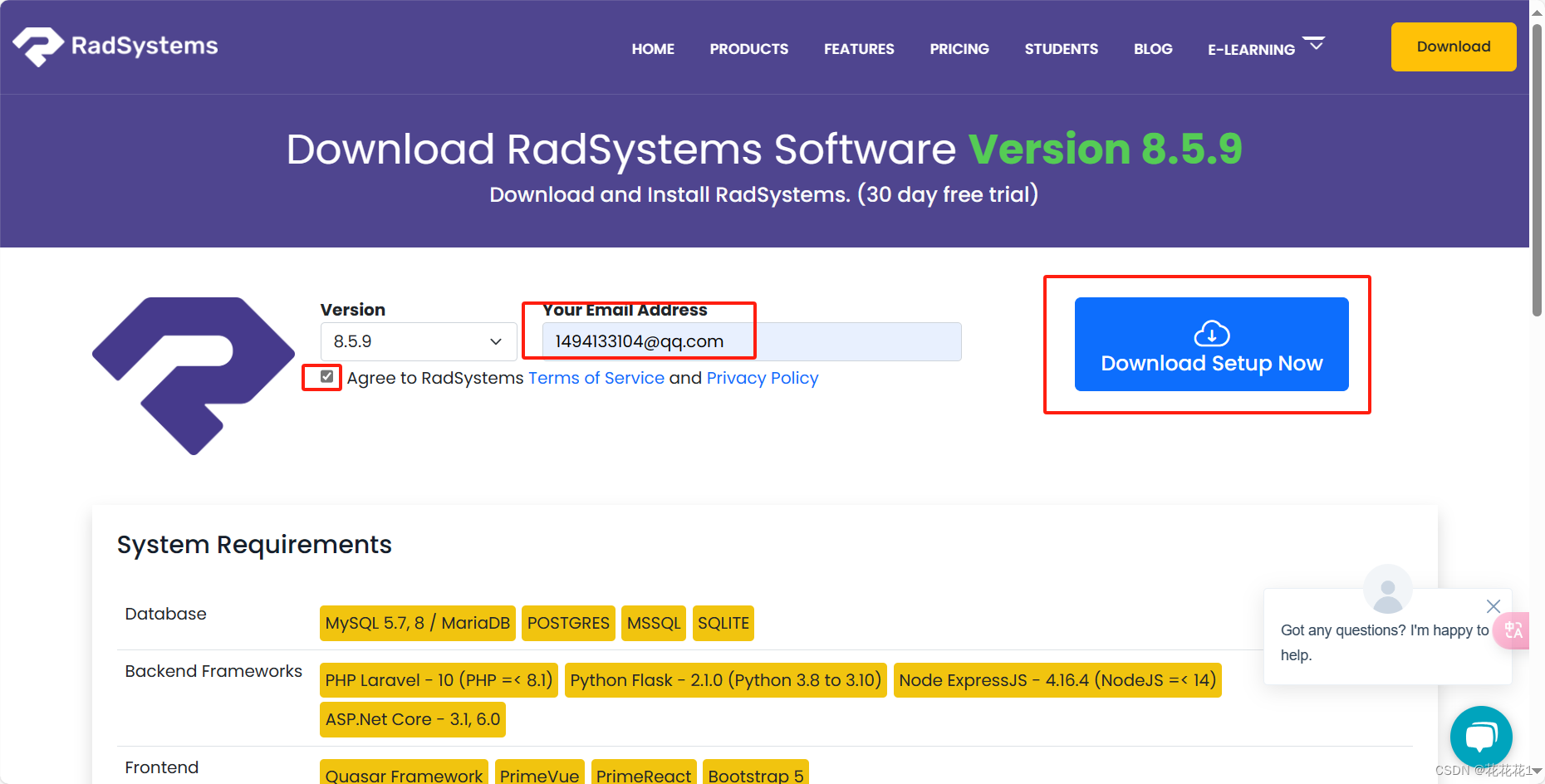Viewport: 1545px width, 784px height.
Task: Click the POSTGRES tag
Action: click(x=568, y=623)
